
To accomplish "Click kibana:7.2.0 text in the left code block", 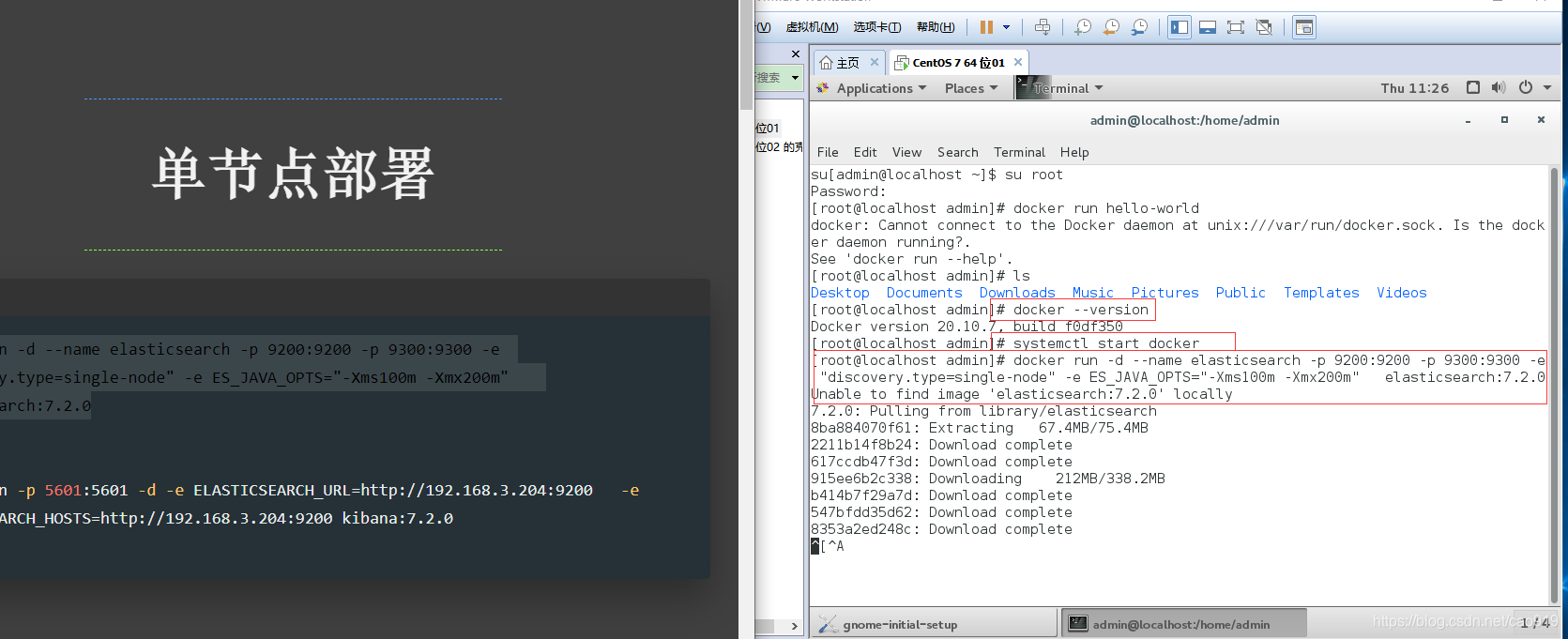I will pos(397,518).
